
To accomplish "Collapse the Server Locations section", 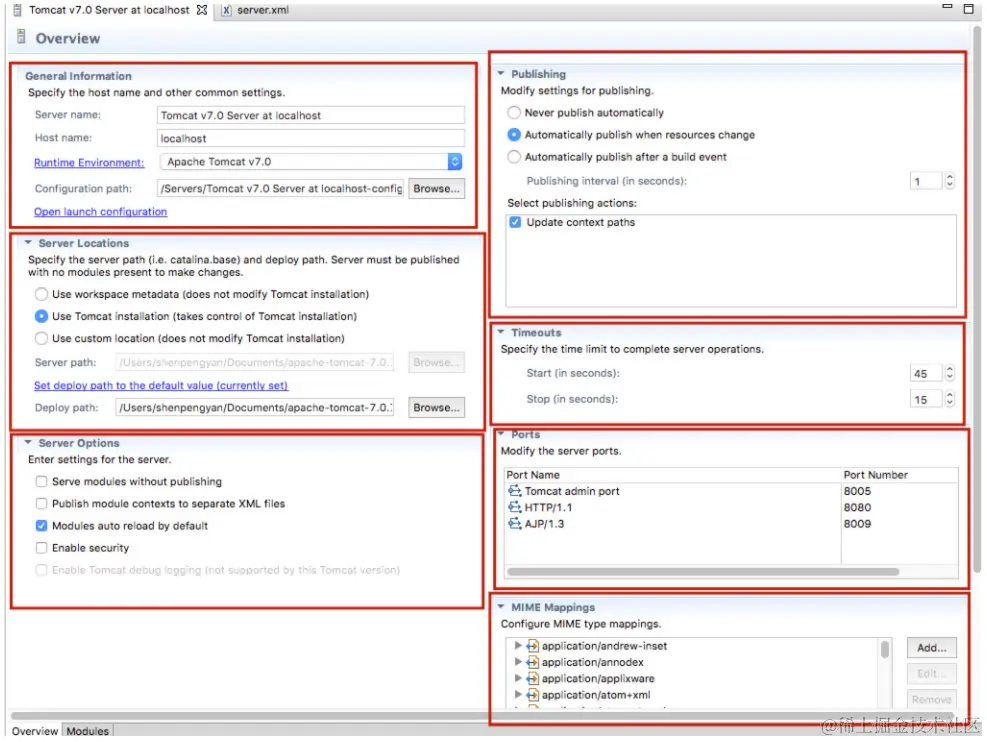I will [x=28, y=242].
